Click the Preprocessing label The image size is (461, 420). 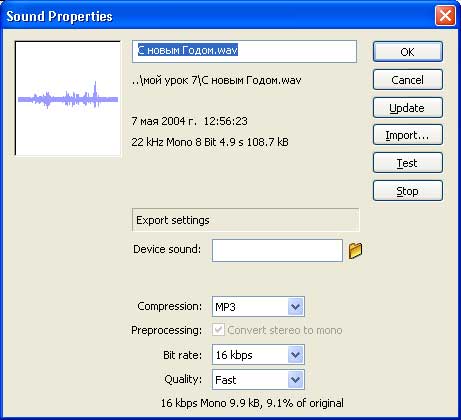click(x=167, y=330)
